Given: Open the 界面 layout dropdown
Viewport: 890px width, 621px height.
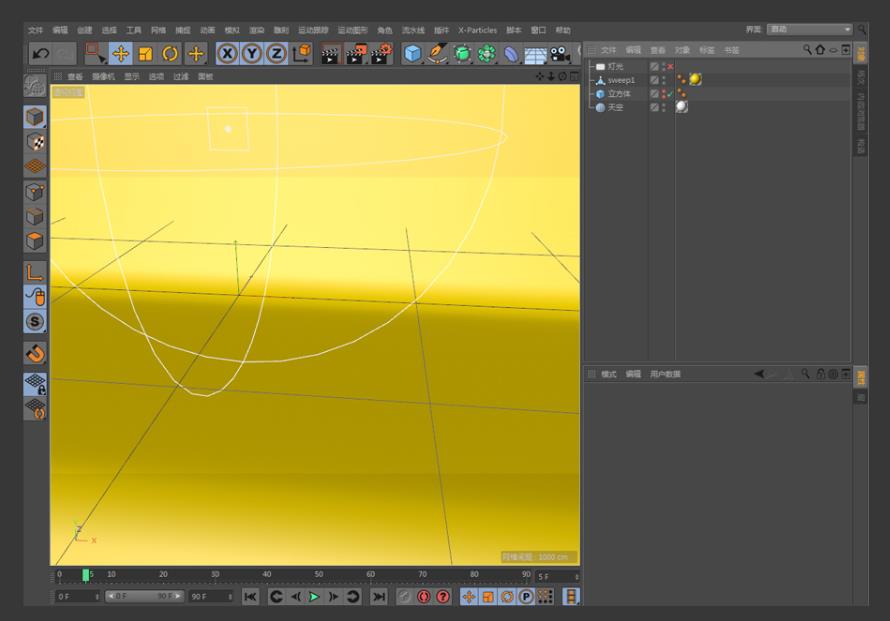Looking at the screenshot, I should click(810, 30).
